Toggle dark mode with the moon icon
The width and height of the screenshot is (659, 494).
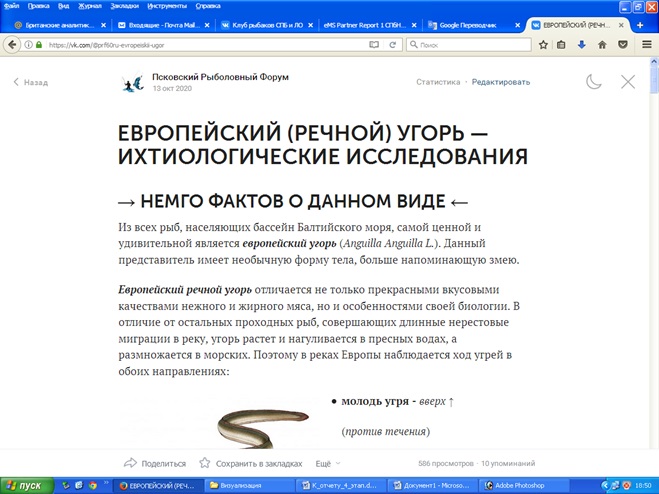pos(594,82)
